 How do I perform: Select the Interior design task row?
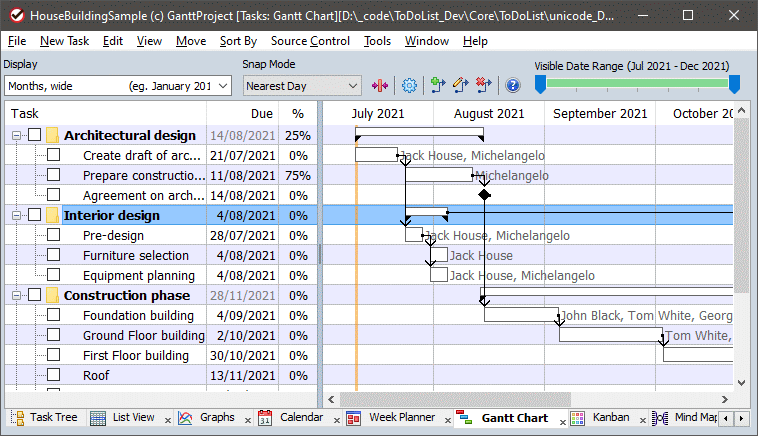point(111,215)
